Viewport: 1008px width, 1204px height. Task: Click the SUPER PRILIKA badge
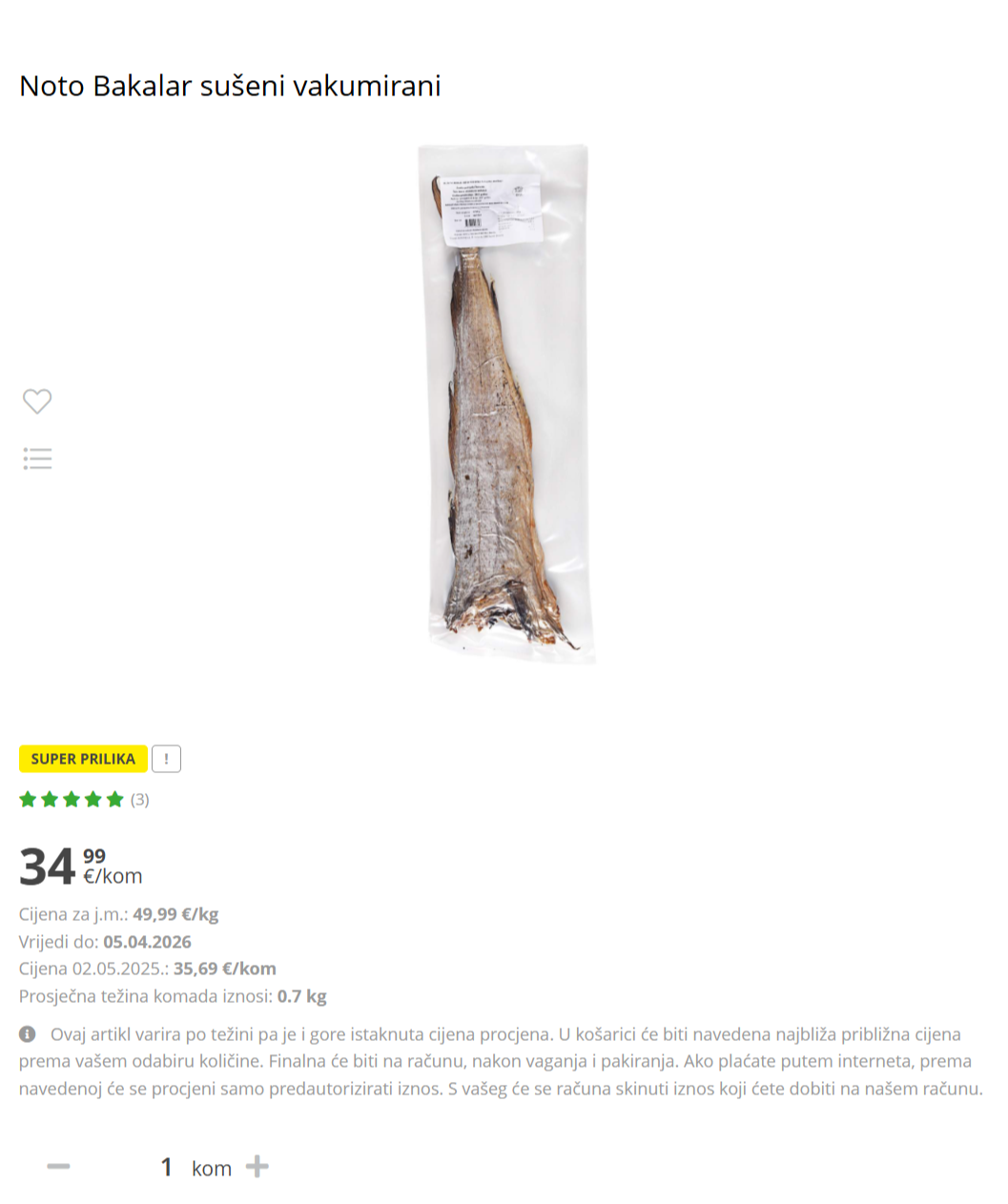click(x=83, y=759)
